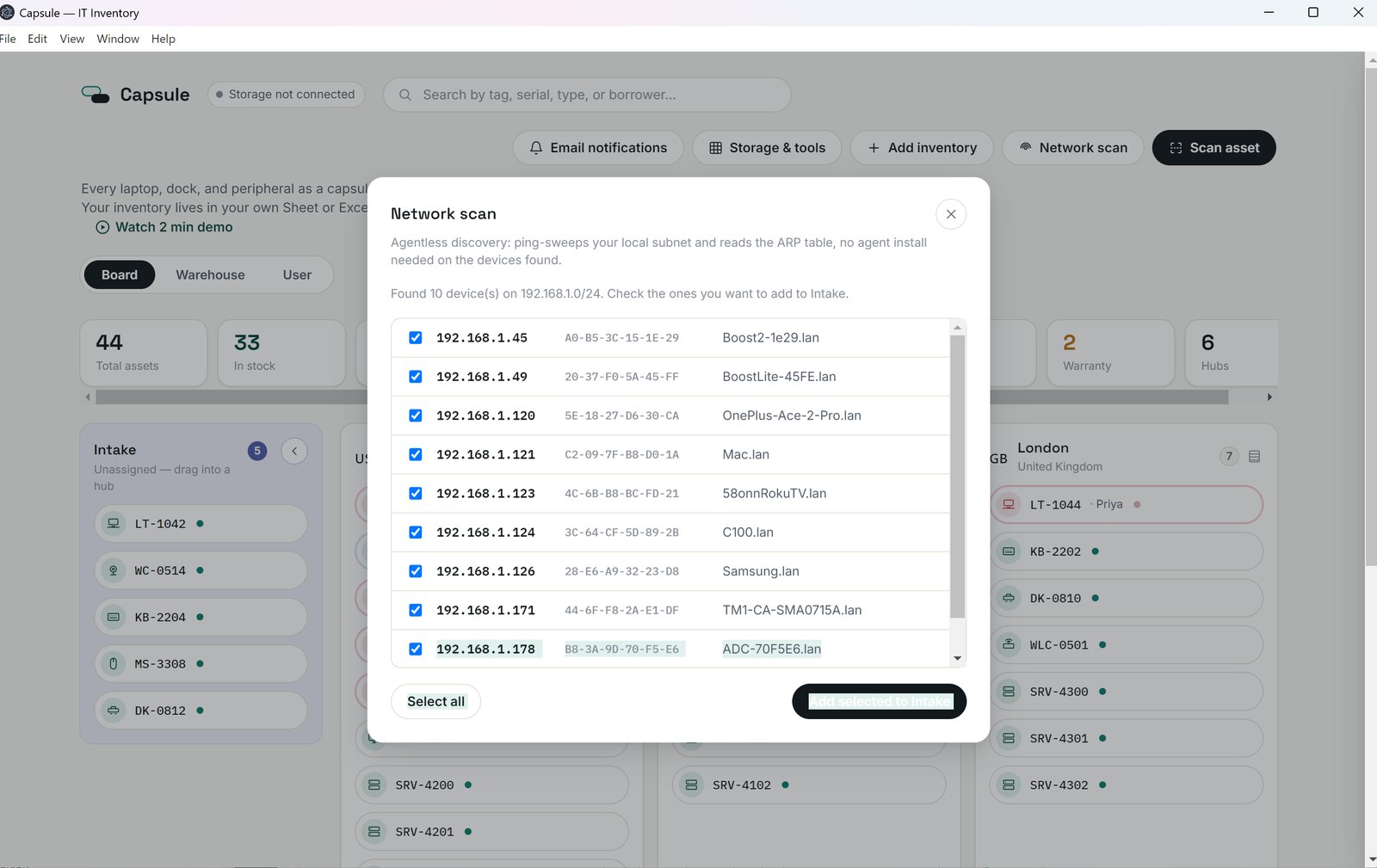Click the SRV-4200 server icon
Screen dimensions: 1377x868
[x=374, y=785]
